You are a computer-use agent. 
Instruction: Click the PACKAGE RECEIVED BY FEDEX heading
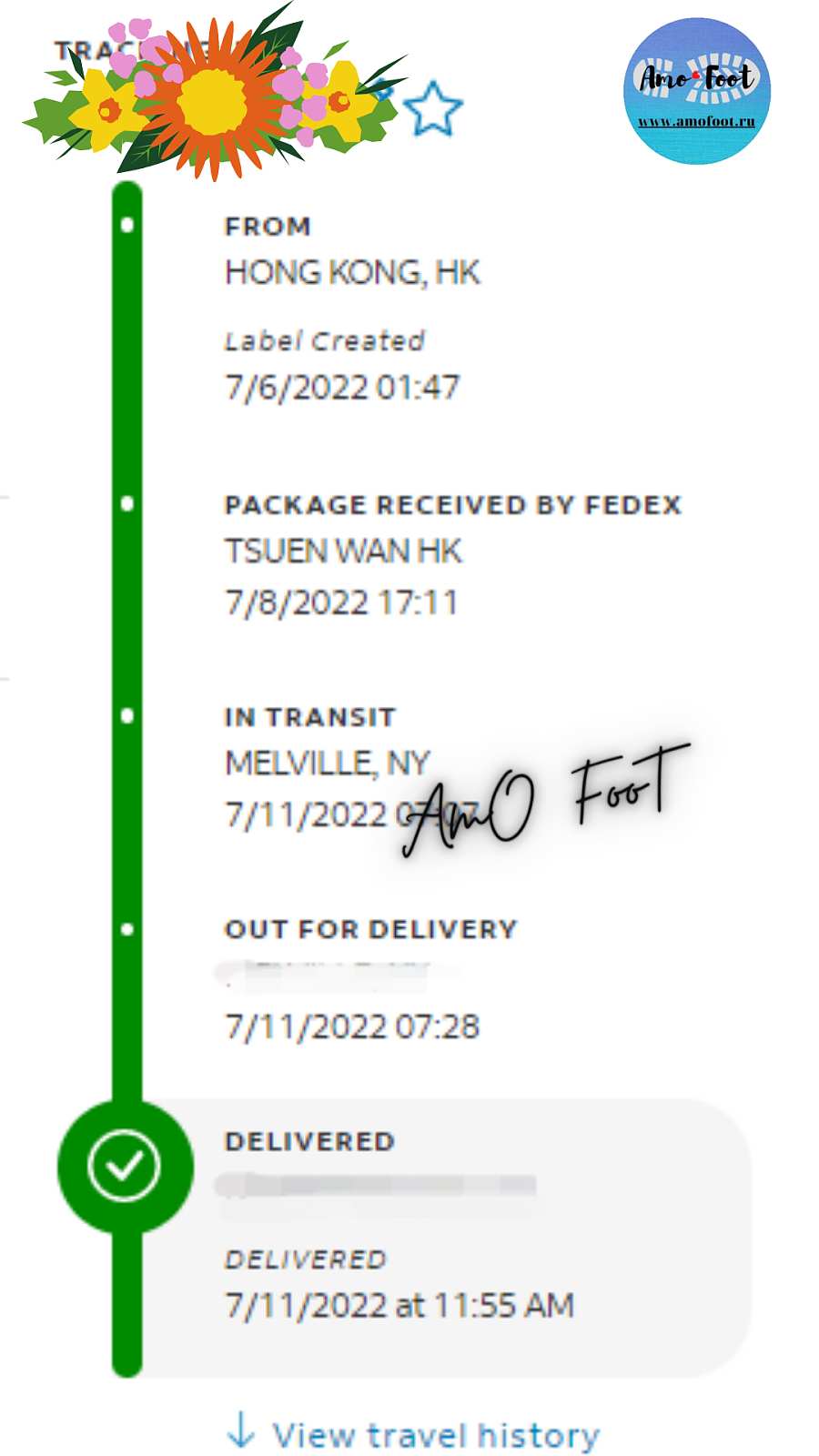point(452,505)
